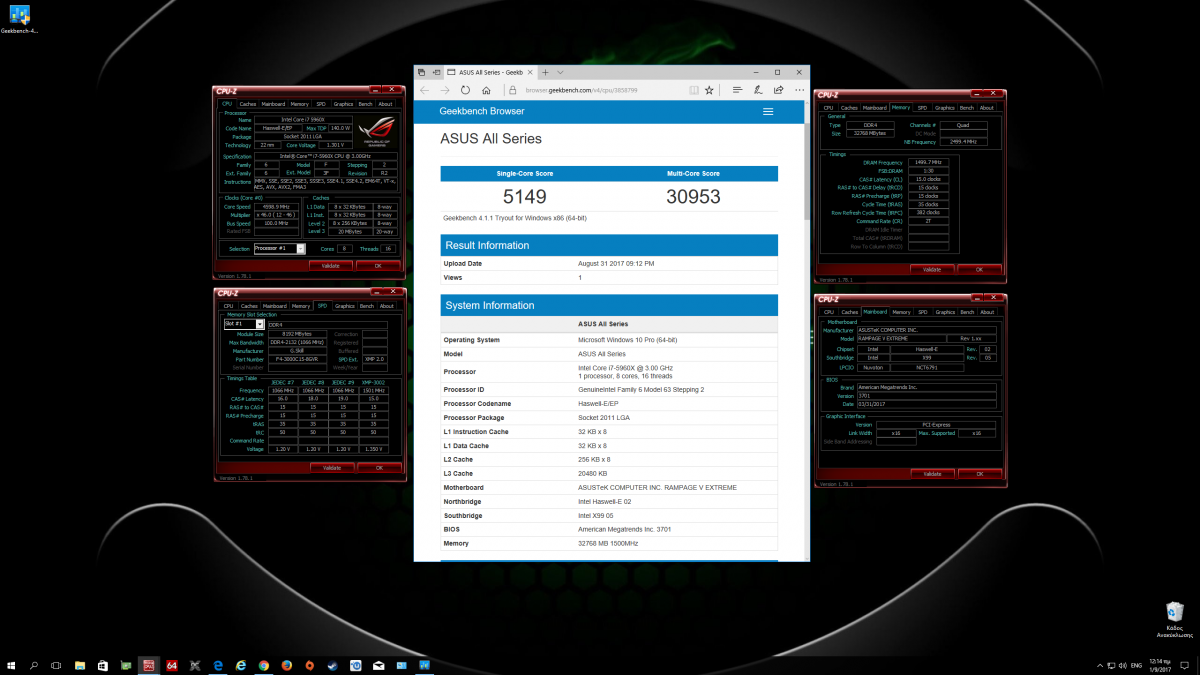The image size is (1200, 675).
Task: Open reading view icon in Edge
Action: [692, 89]
